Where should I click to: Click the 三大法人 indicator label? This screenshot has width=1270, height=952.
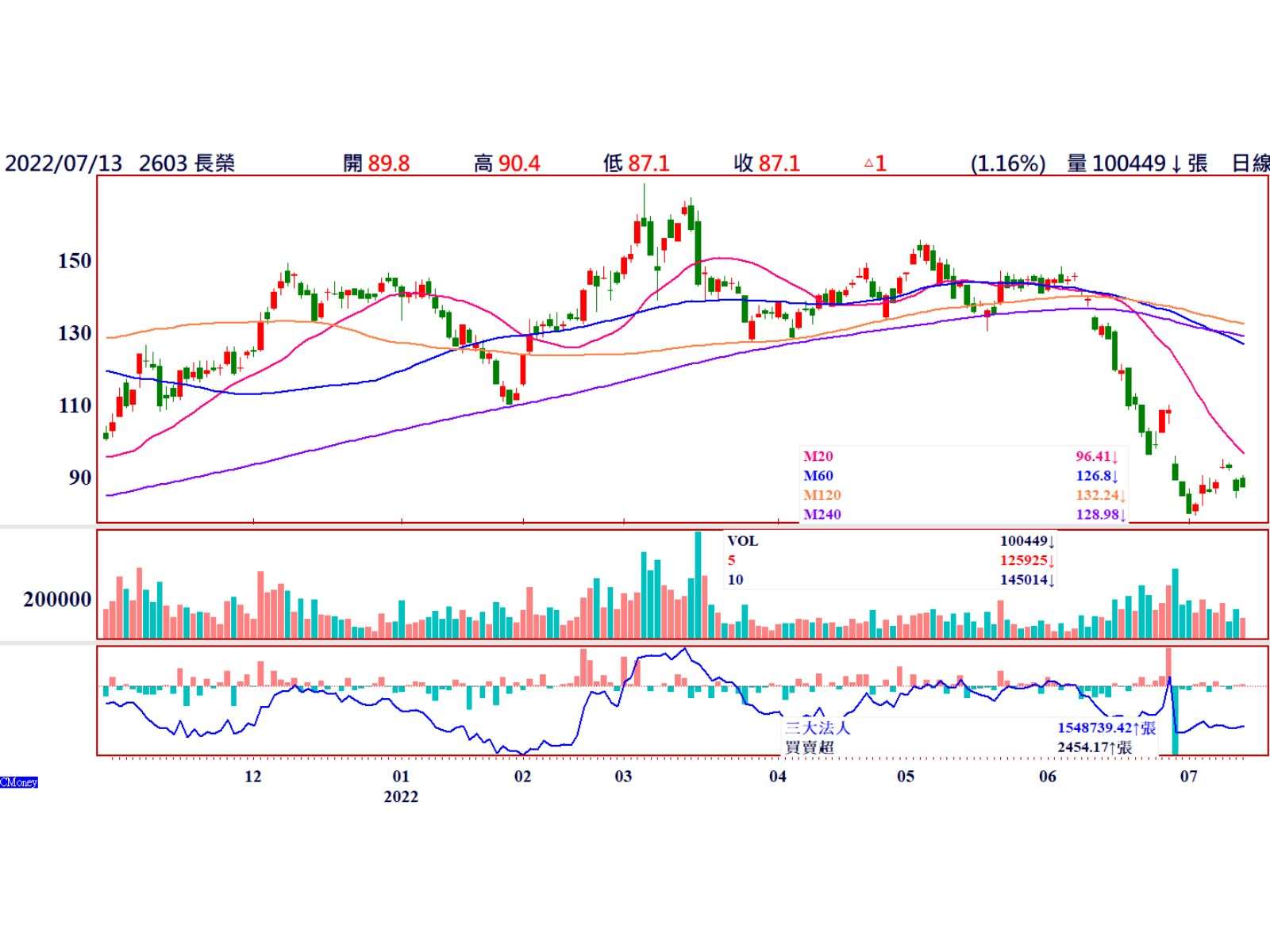click(817, 727)
